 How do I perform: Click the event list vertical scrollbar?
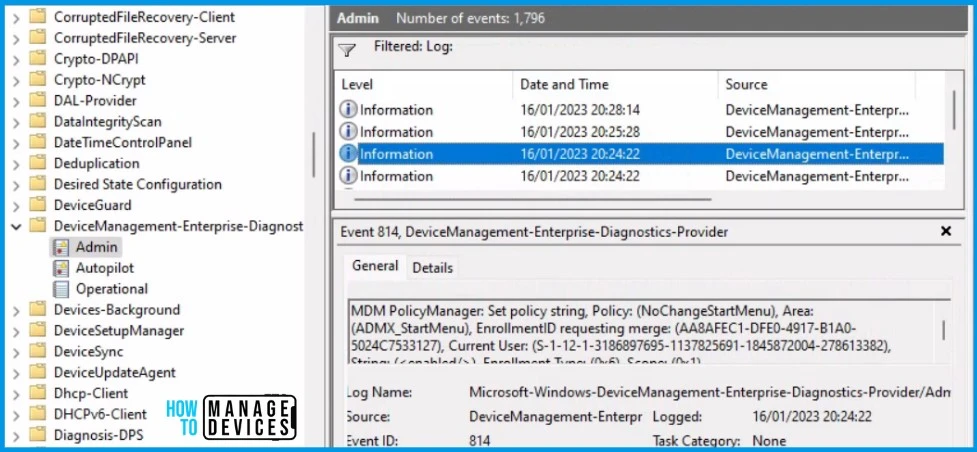coord(954,110)
